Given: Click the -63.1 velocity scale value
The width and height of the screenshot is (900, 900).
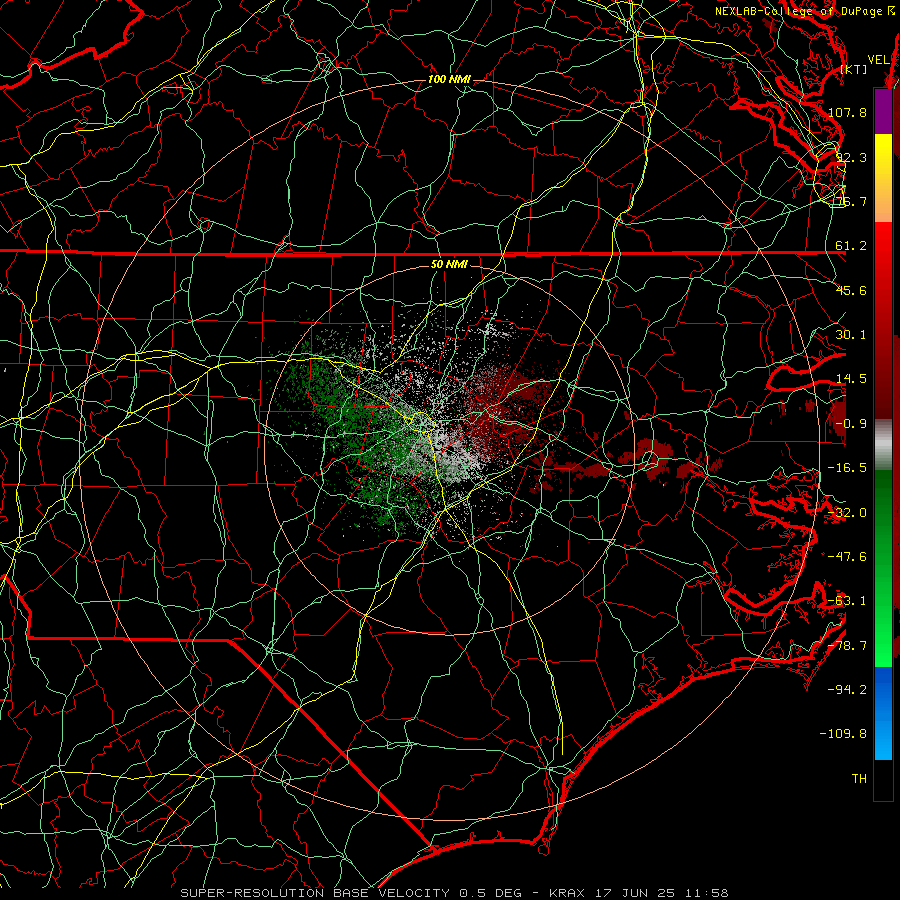Looking at the screenshot, I should (x=847, y=600).
